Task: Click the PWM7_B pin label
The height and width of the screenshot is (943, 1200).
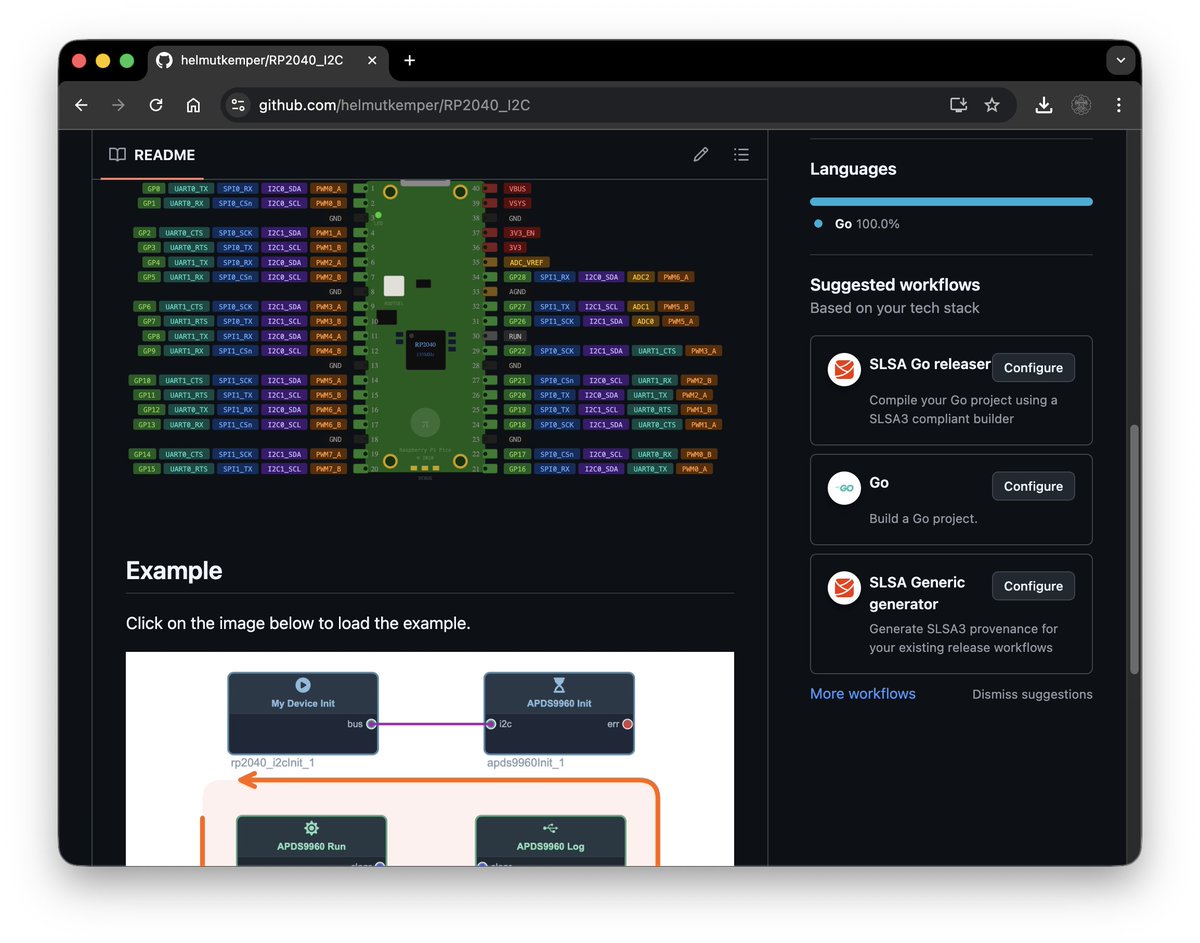Action: 329,469
